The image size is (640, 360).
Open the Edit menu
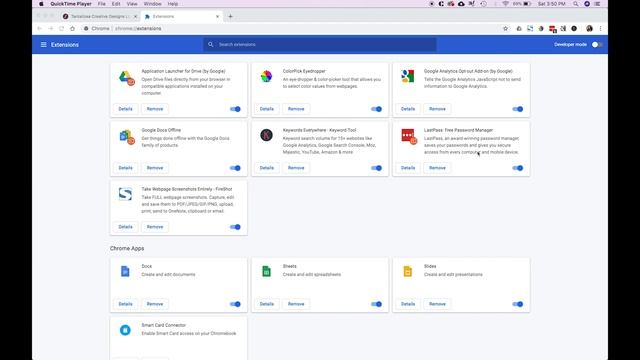(116, 4)
